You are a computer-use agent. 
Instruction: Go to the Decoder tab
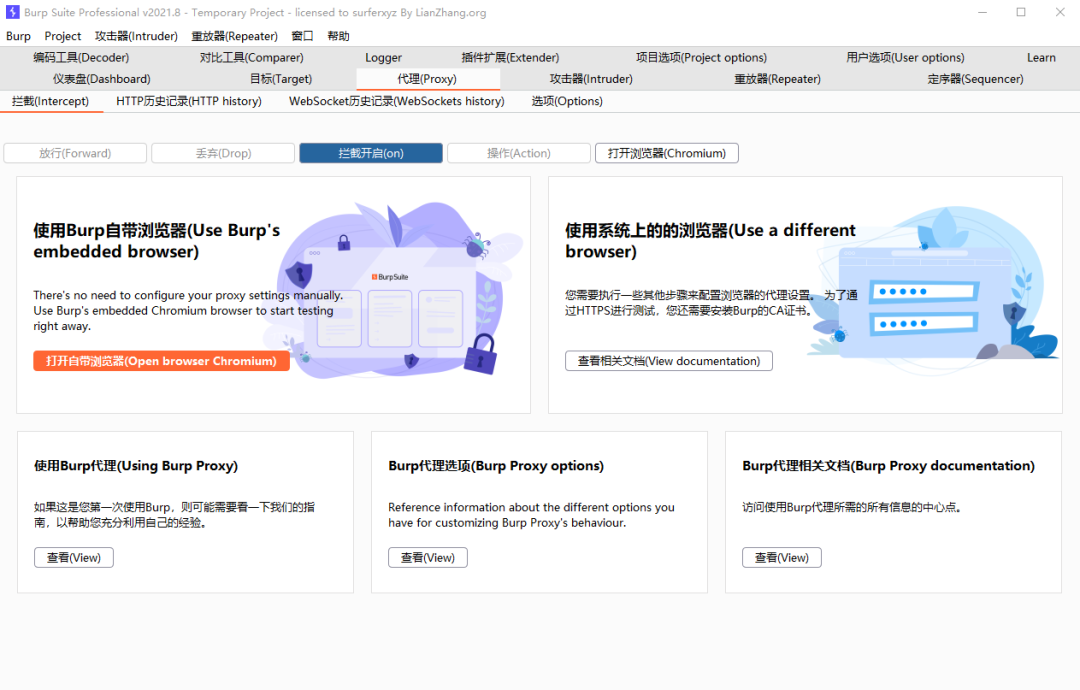[81, 58]
